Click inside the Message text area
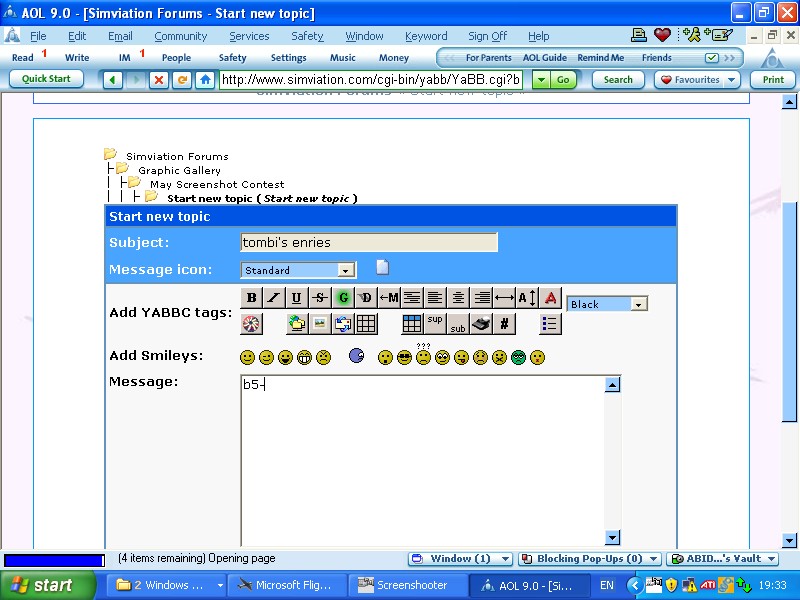Viewport: 800px width, 600px height. pyautogui.click(x=422, y=461)
